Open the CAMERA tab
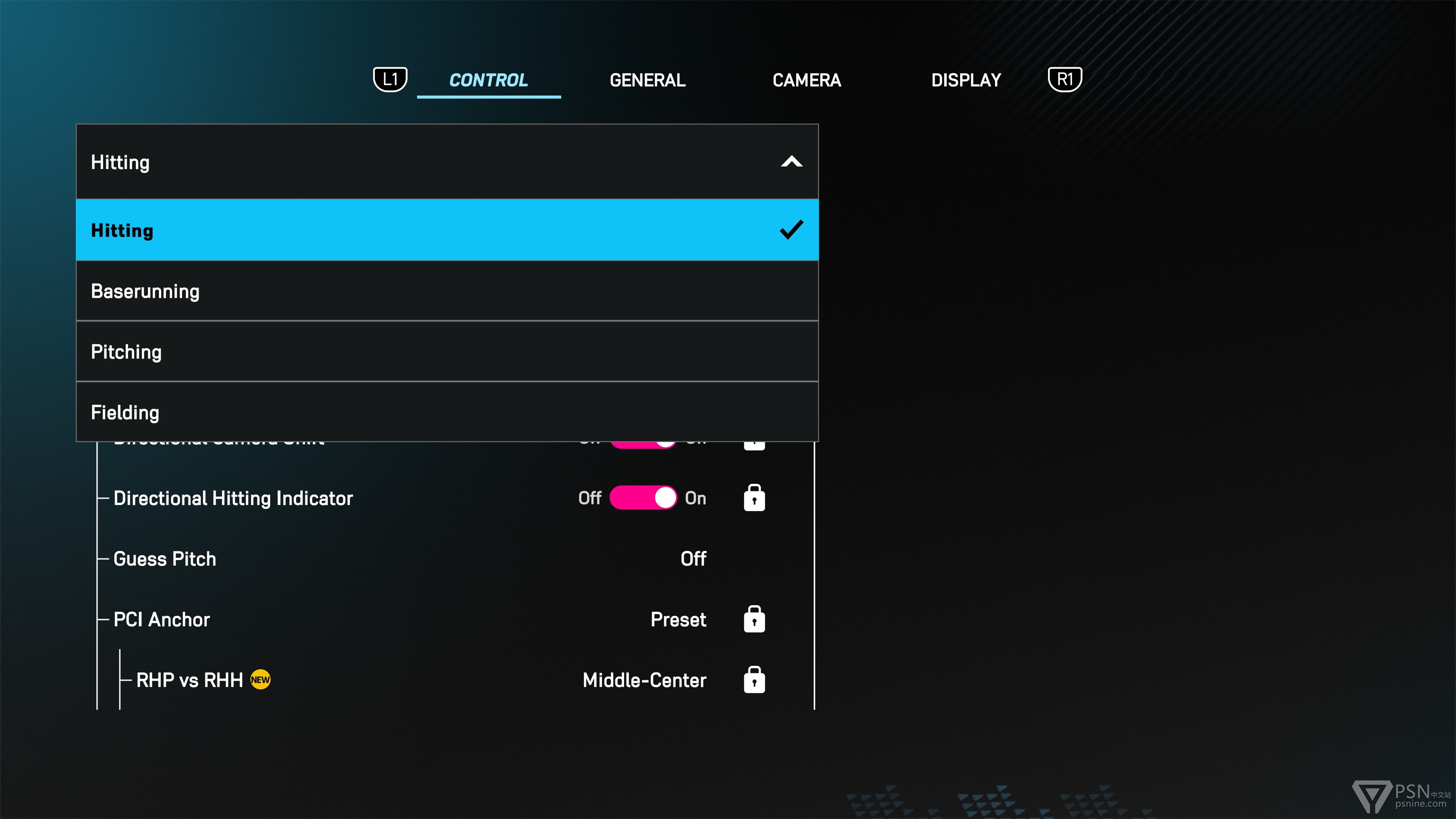The image size is (1456, 819). click(x=806, y=80)
